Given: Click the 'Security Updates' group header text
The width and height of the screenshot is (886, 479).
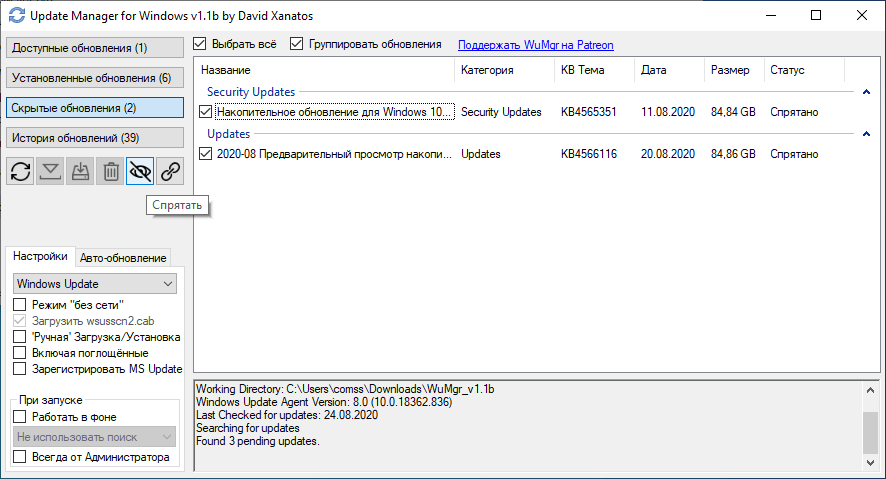Looking at the screenshot, I should point(251,92).
